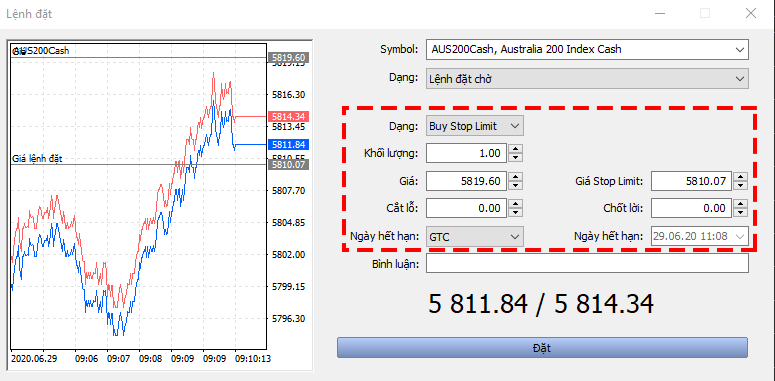775x381 pixels.
Task: Increase Giá price using up arrow
Action: pos(516,176)
